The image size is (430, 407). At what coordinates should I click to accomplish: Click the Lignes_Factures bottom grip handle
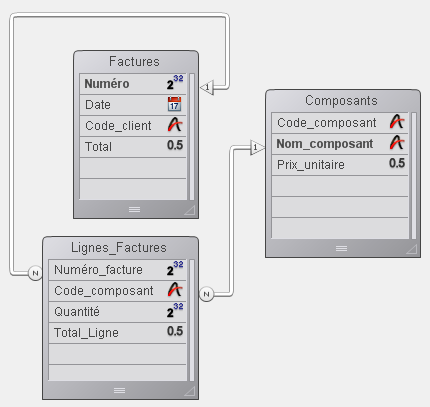[119, 390]
